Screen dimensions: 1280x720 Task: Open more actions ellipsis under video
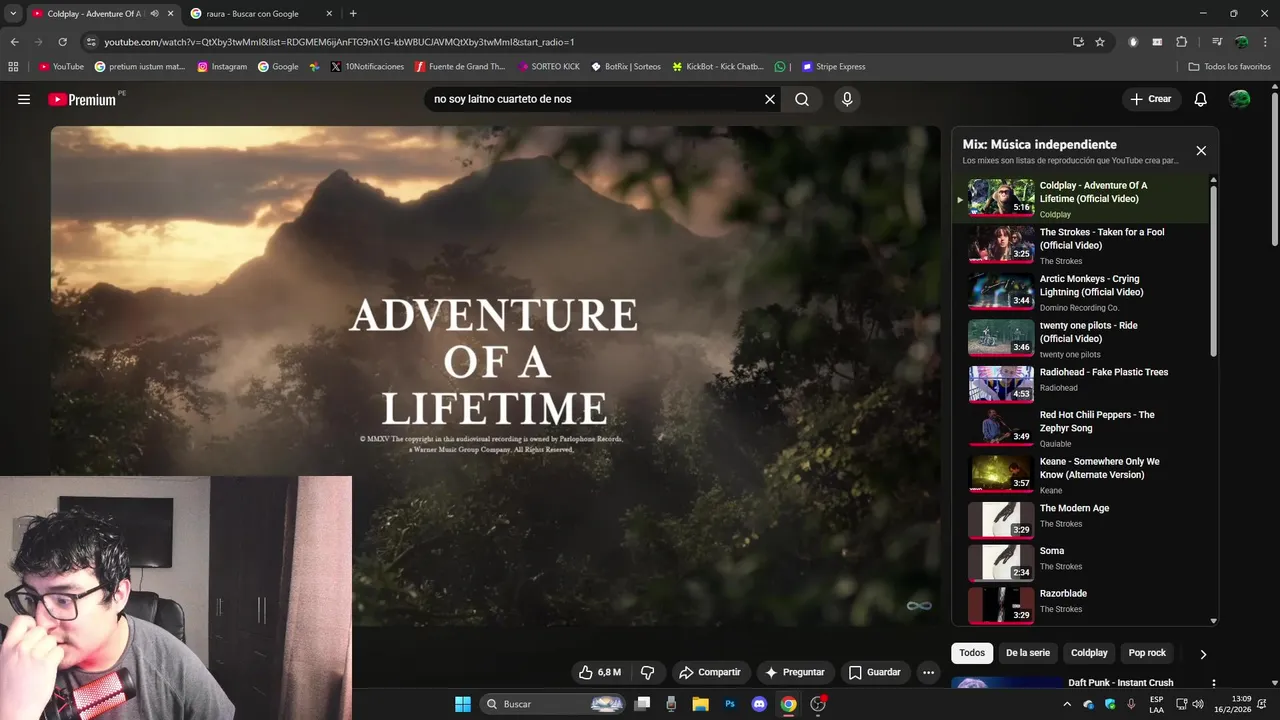tap(928, 672)
